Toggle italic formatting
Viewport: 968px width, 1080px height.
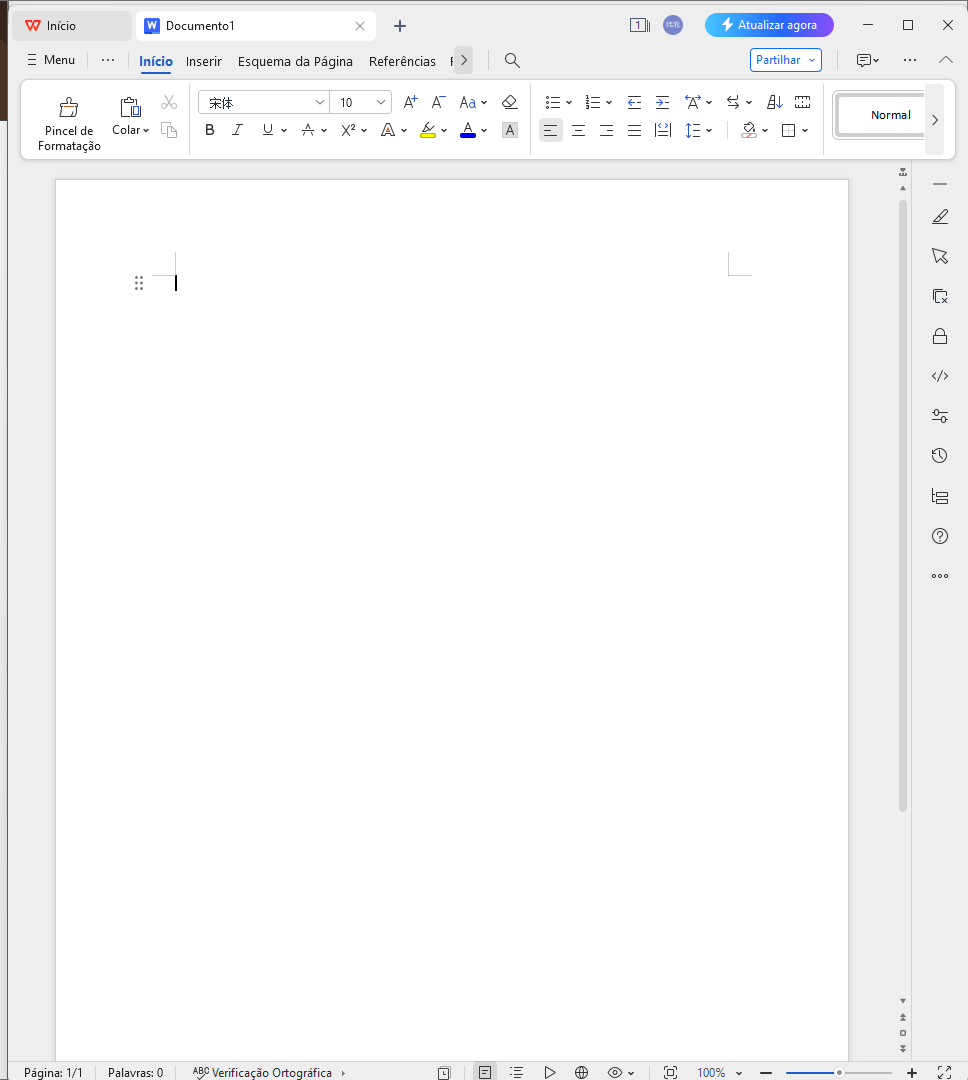pos(238,130)
